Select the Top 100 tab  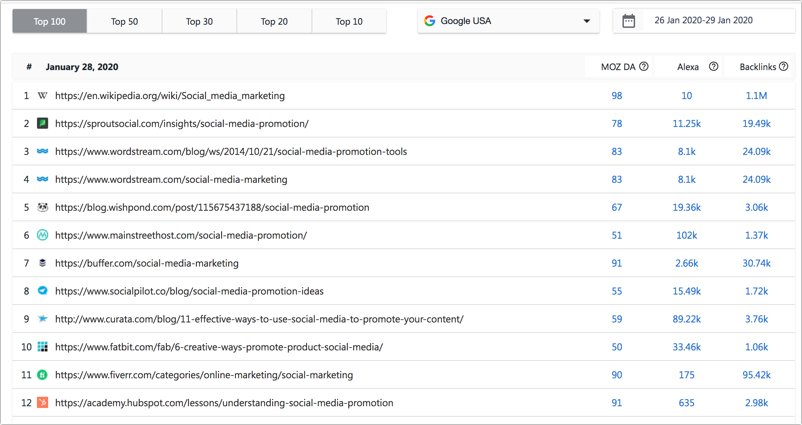[49, 21]
